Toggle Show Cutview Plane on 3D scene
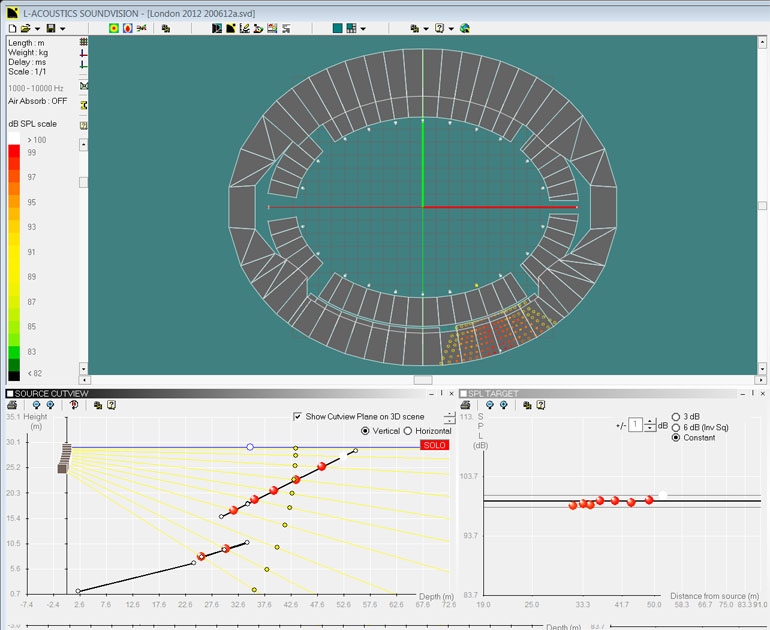770x630 pixels. coord(297,416)
